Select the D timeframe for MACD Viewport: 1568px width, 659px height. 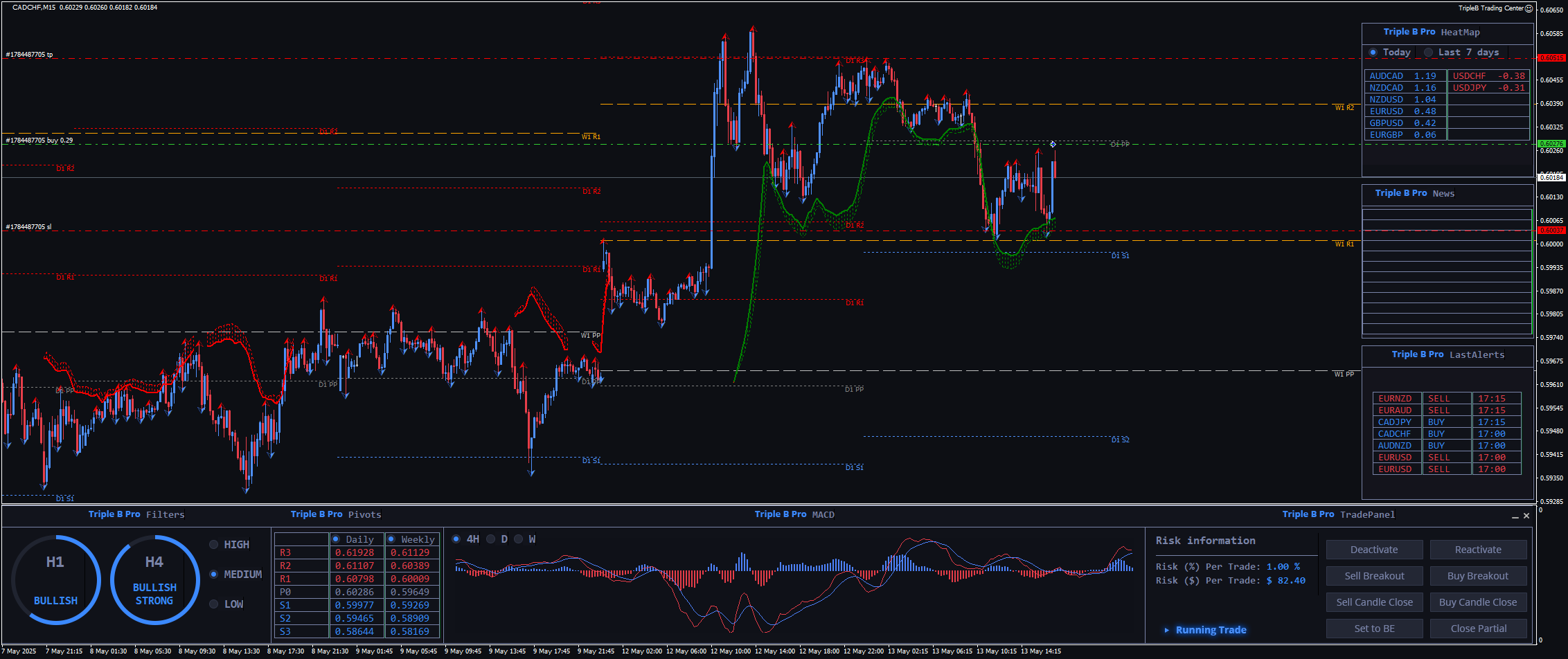point(491,539)
